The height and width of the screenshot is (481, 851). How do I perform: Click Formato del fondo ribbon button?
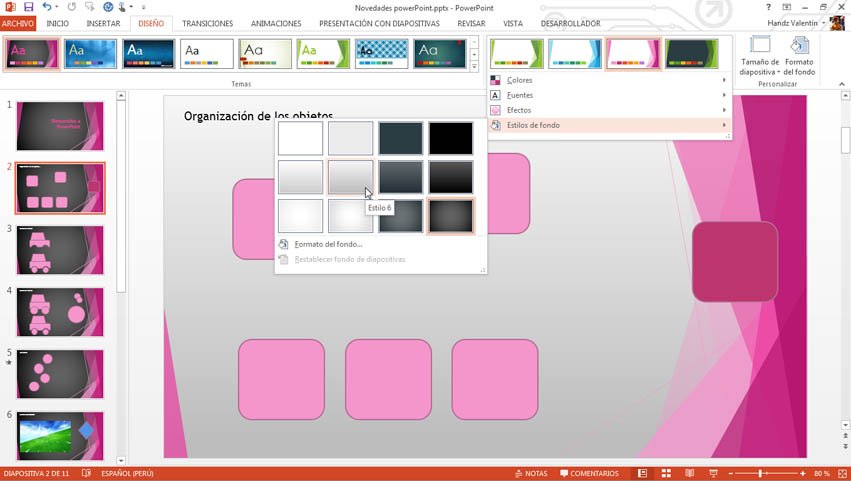click(x=799, y=56)
